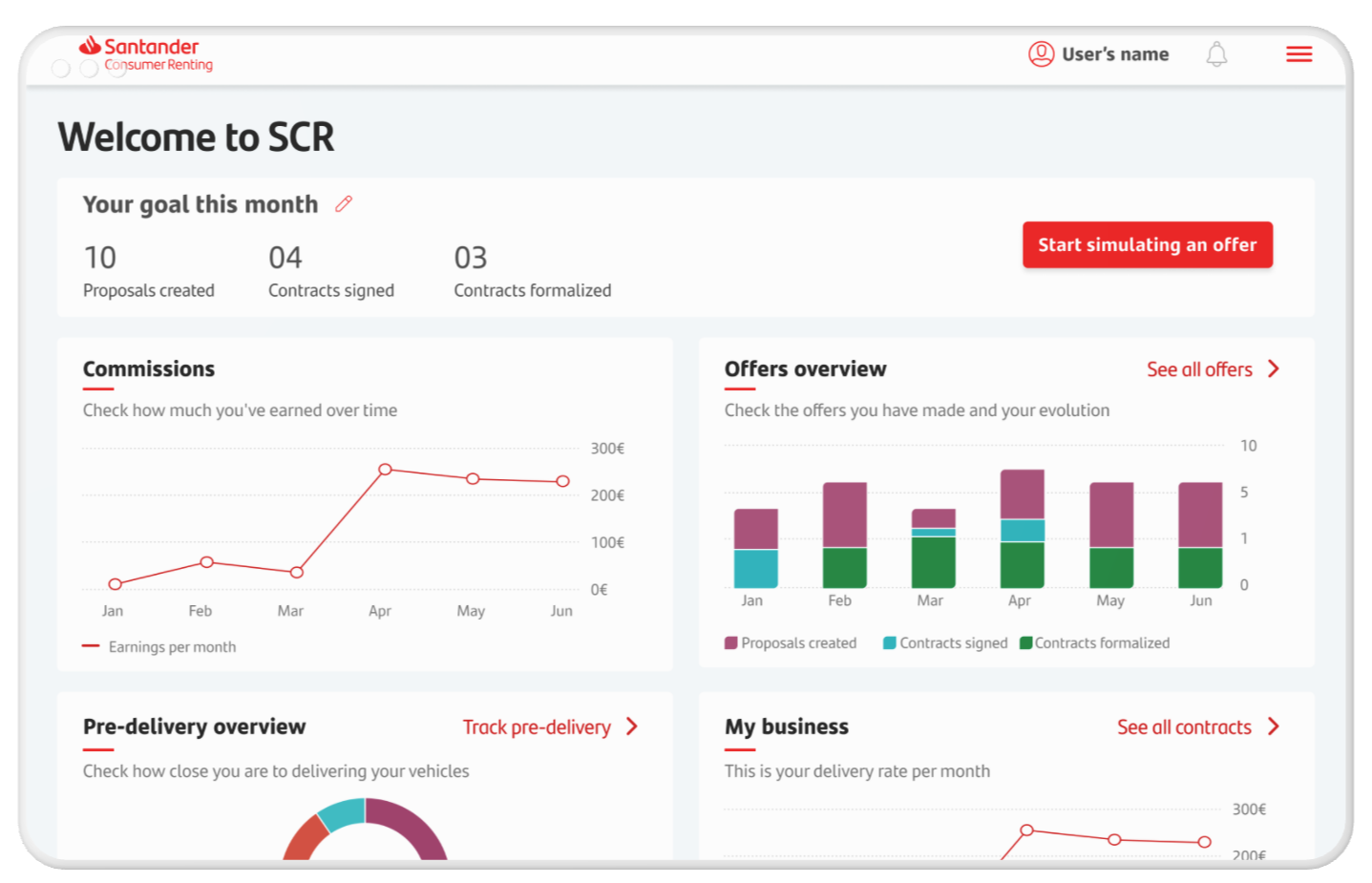Viewport: 1372px width, 883px height.
Task: Click May data point in Commissions chart
Action: click(x=473, y=478)
